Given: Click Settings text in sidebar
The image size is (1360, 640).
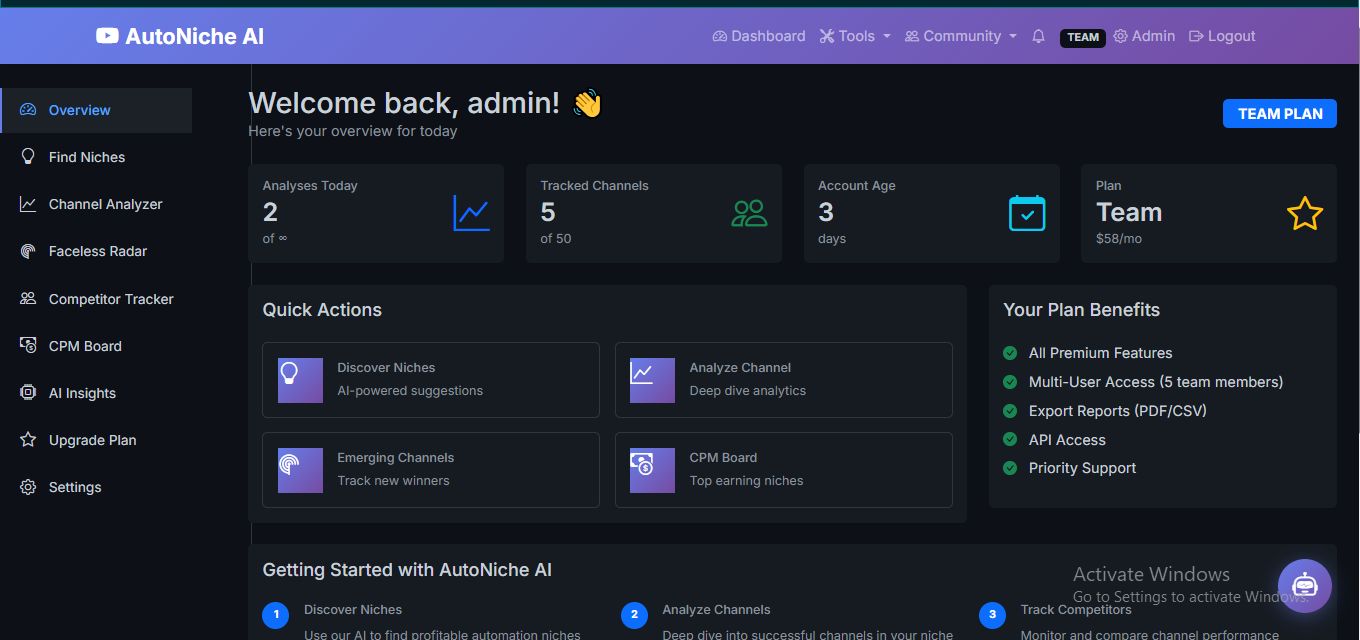Looking at the screenshot, I should pyautogui.click(x=75, y=487).
